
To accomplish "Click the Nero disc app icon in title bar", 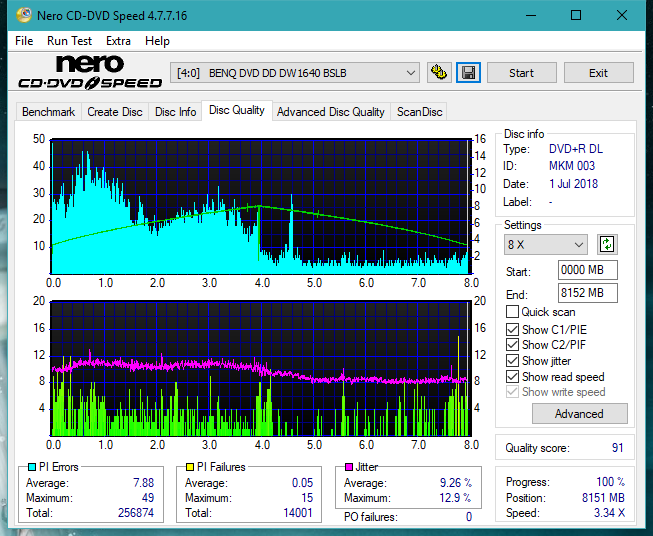I will click(24, 15).
